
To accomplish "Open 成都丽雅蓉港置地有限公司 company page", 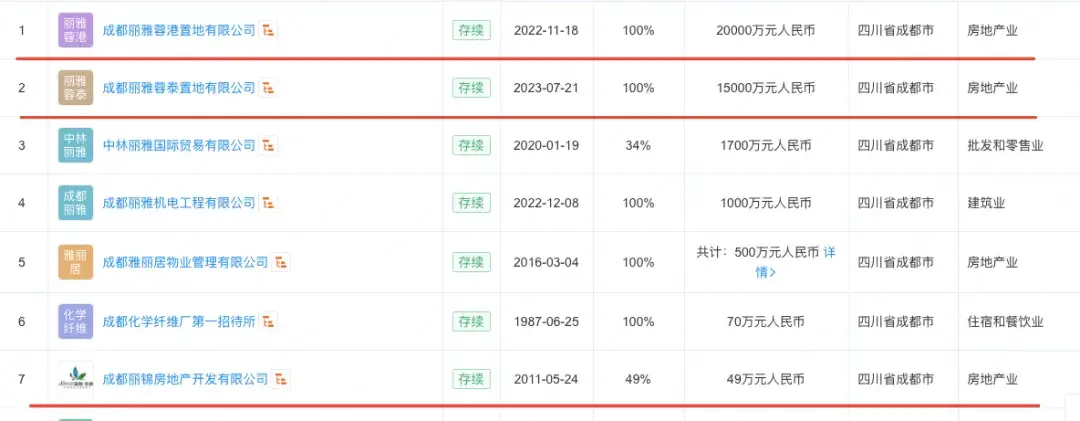I will (x=179, y=30).
